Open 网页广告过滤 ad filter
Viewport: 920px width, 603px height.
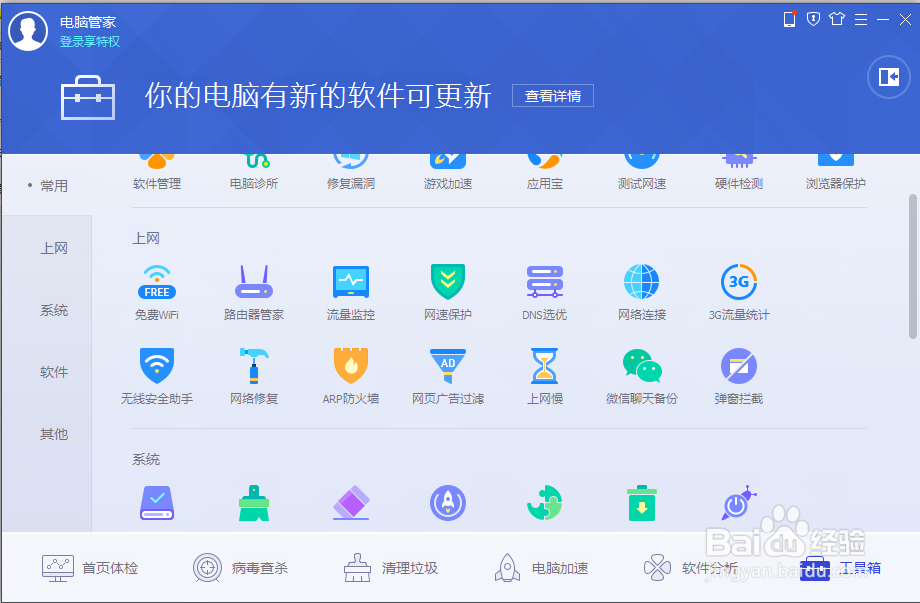448,376
